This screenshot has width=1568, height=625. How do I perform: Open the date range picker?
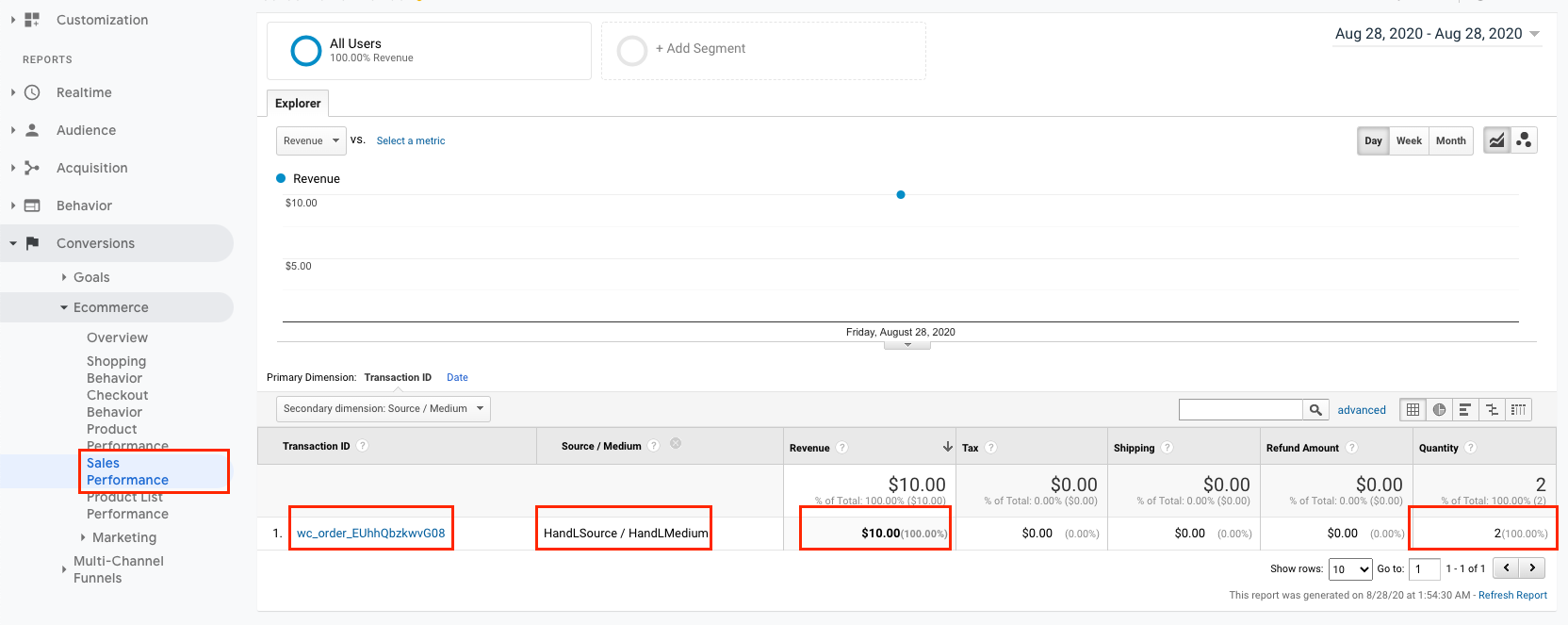[1437, 34]
